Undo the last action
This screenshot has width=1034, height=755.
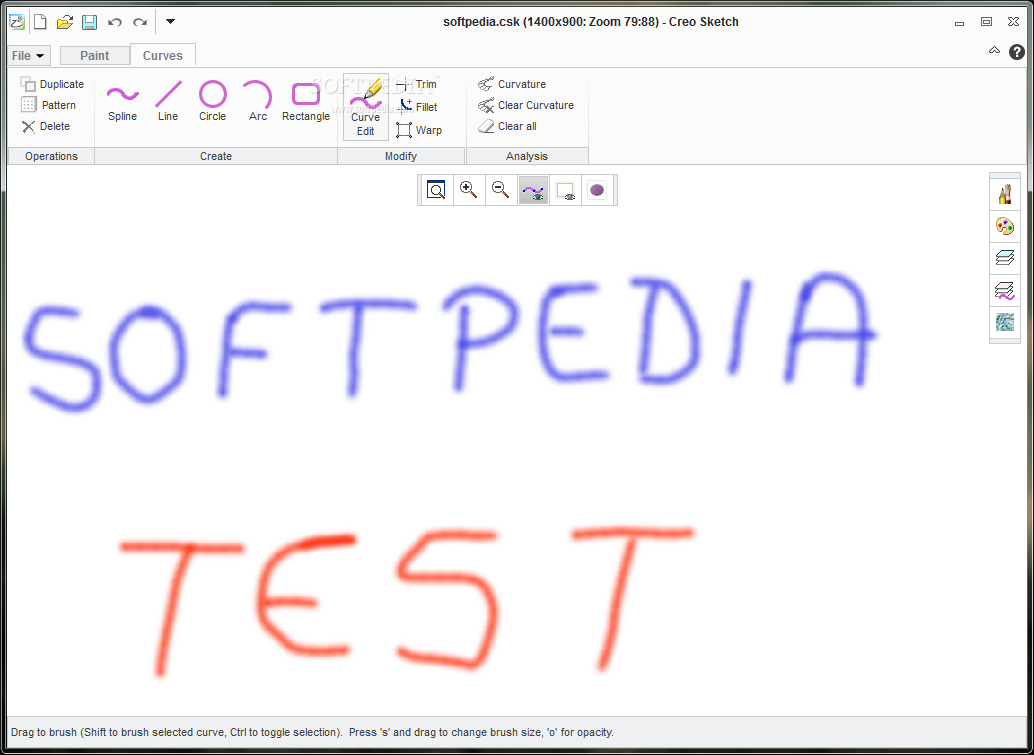[115, 22]
